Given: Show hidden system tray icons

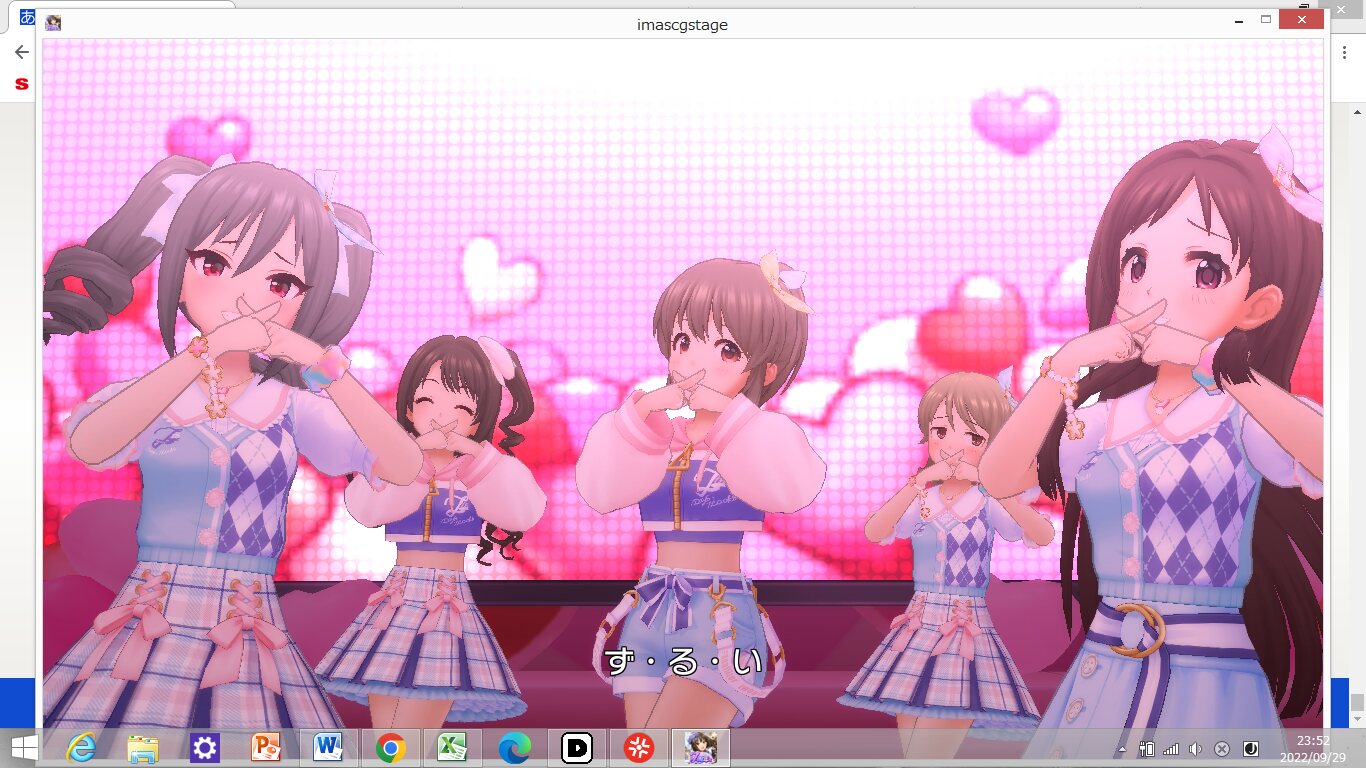Looking at the screenshot, I should (x=1122, y=749).
